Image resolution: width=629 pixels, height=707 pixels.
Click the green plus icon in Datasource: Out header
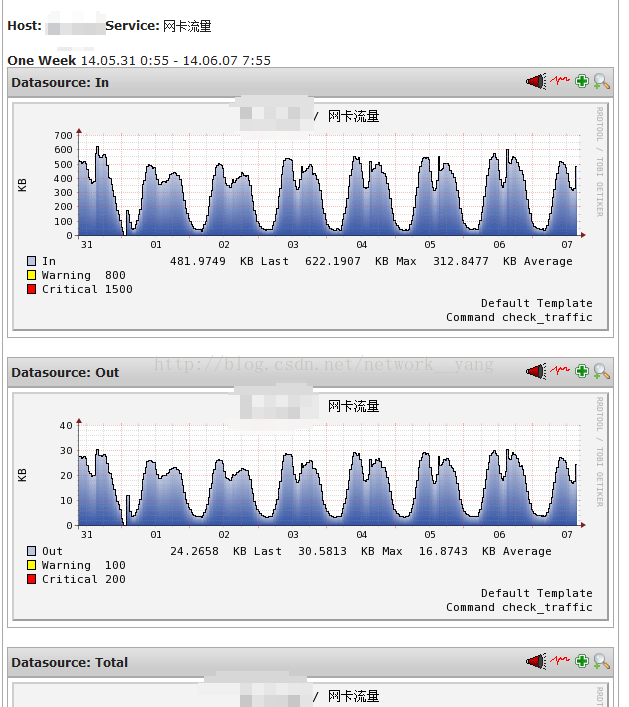coord(582,371)
